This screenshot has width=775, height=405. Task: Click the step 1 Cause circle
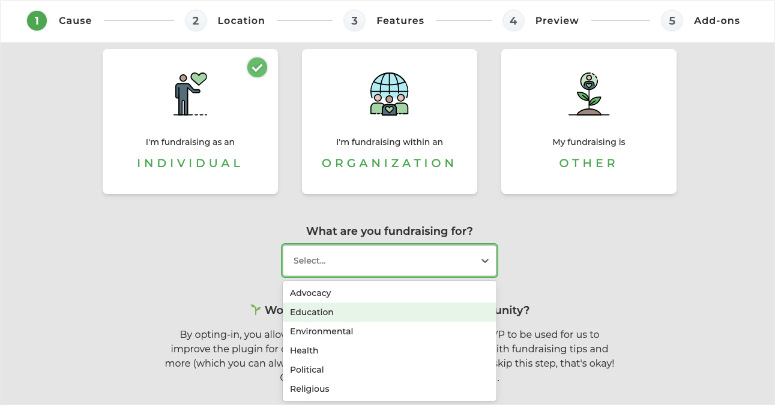click(x=37, y=21)
